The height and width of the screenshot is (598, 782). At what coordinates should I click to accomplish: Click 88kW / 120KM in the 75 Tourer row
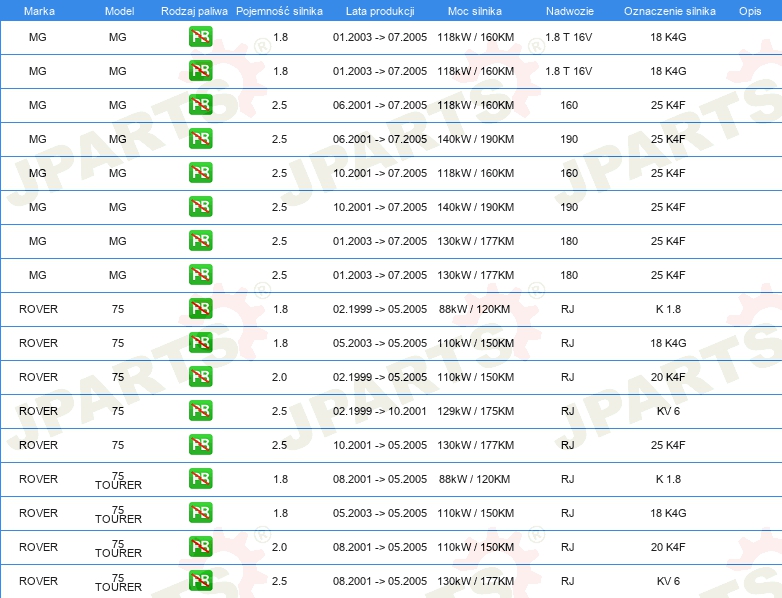tap(474, 479)
